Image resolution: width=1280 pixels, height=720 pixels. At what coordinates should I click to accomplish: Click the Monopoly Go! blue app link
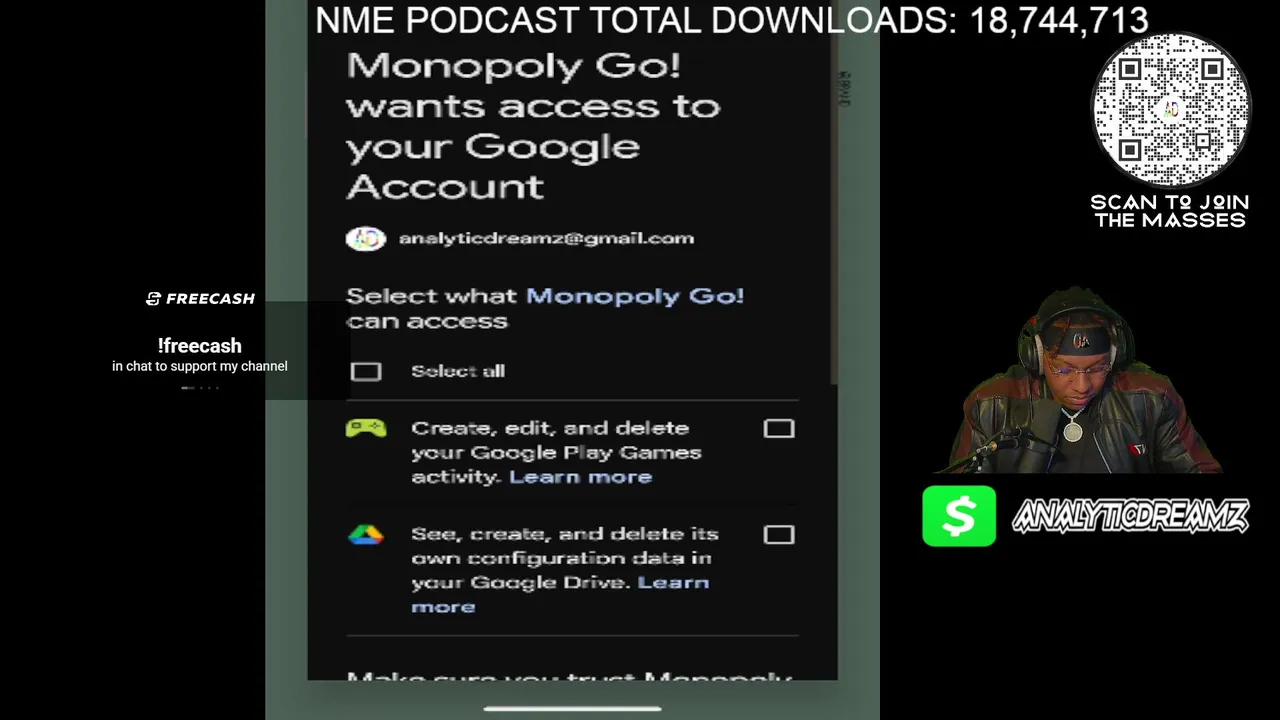coord(635,296)
